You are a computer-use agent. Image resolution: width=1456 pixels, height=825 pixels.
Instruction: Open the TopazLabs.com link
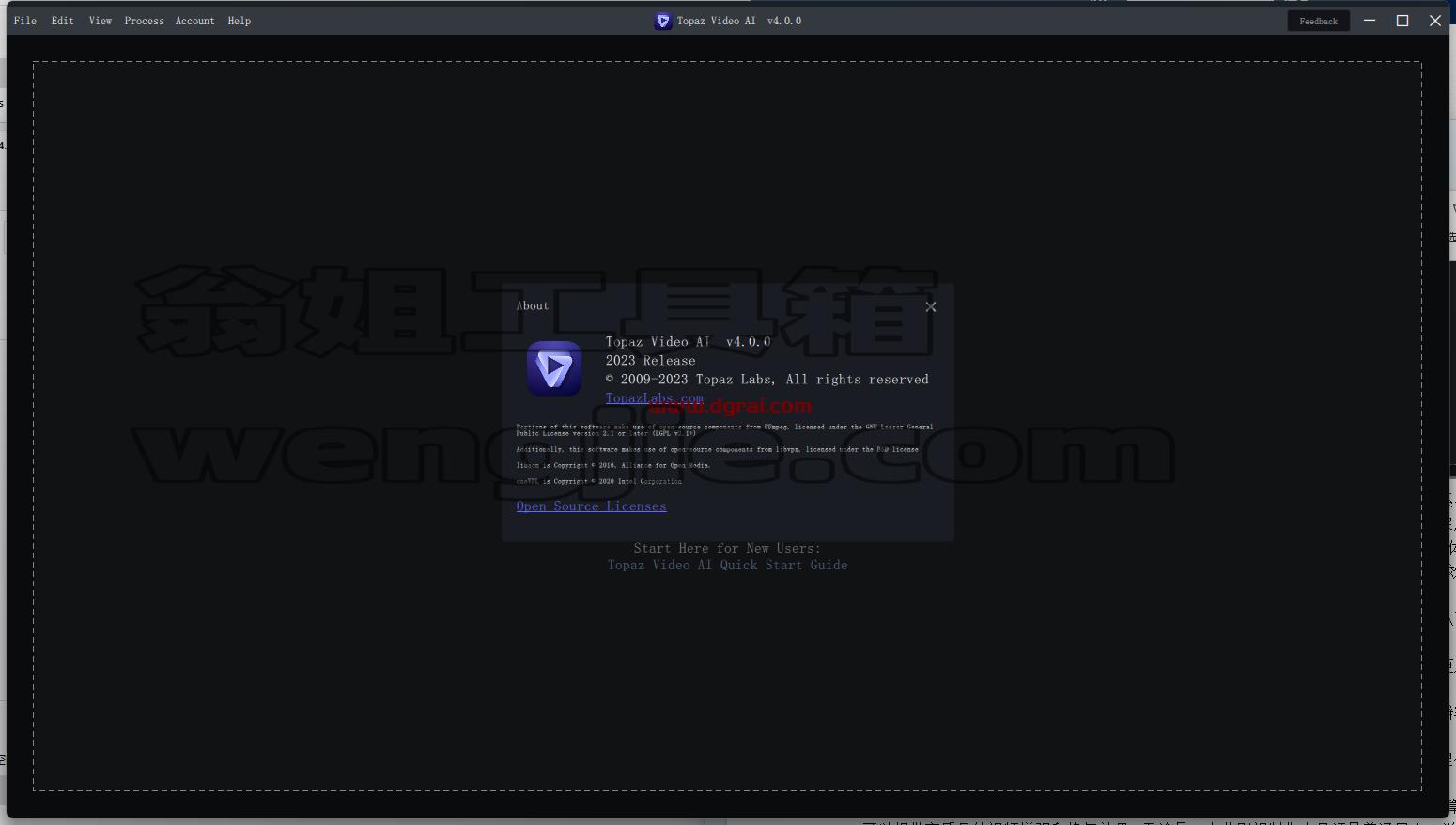655,398
